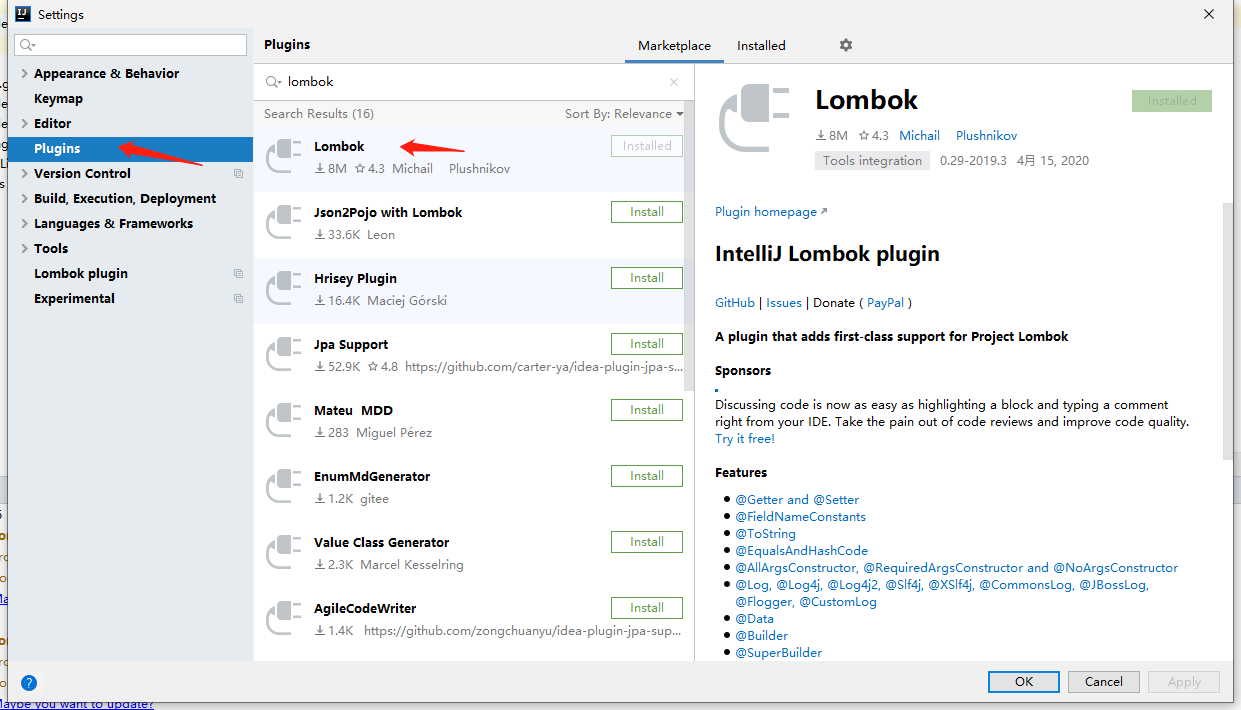The height and width of the screenshot is (710, 1241).
Task: Open the @Builder feature link
Action: coord(762,636)
